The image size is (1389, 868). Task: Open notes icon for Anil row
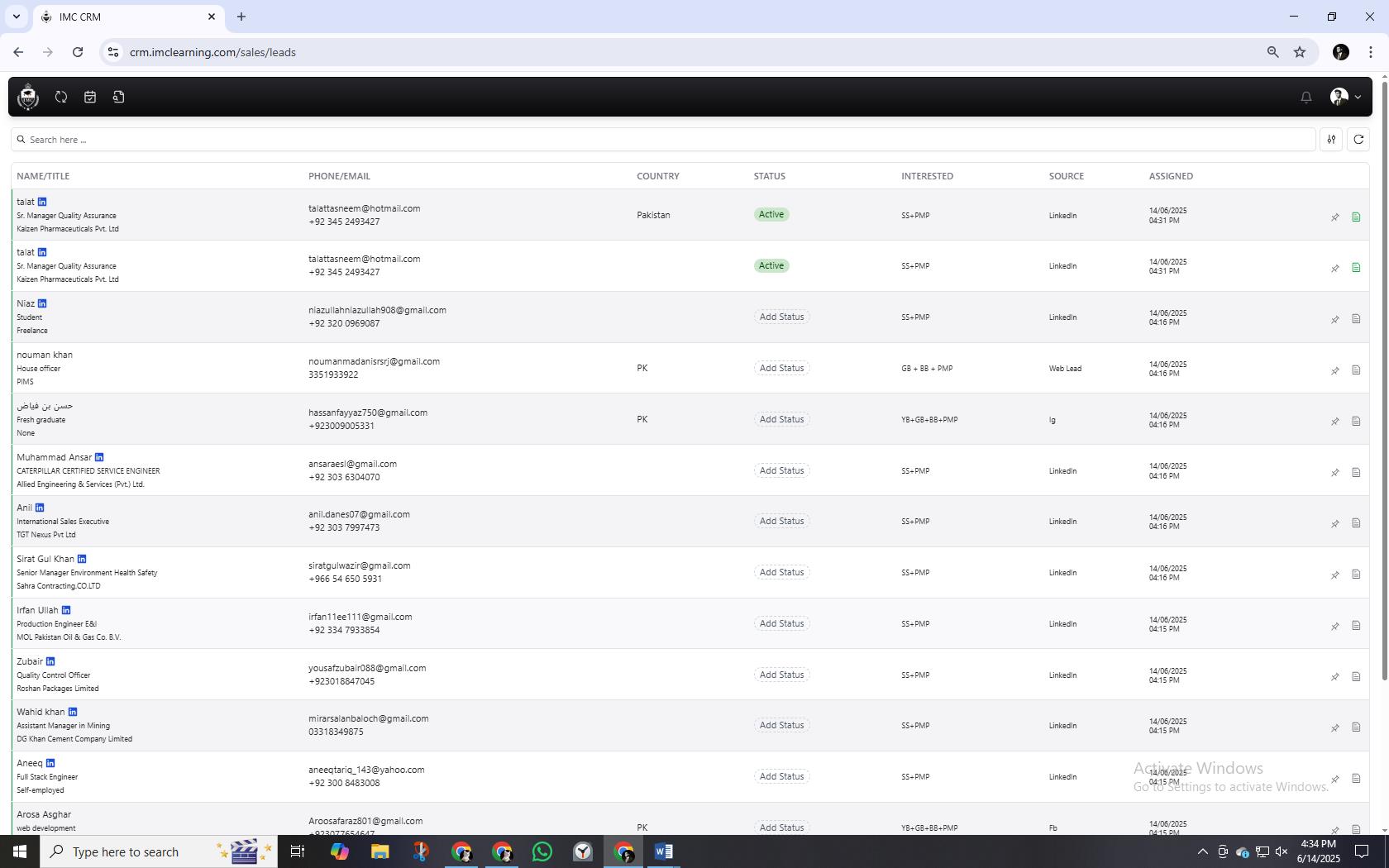1356,523
